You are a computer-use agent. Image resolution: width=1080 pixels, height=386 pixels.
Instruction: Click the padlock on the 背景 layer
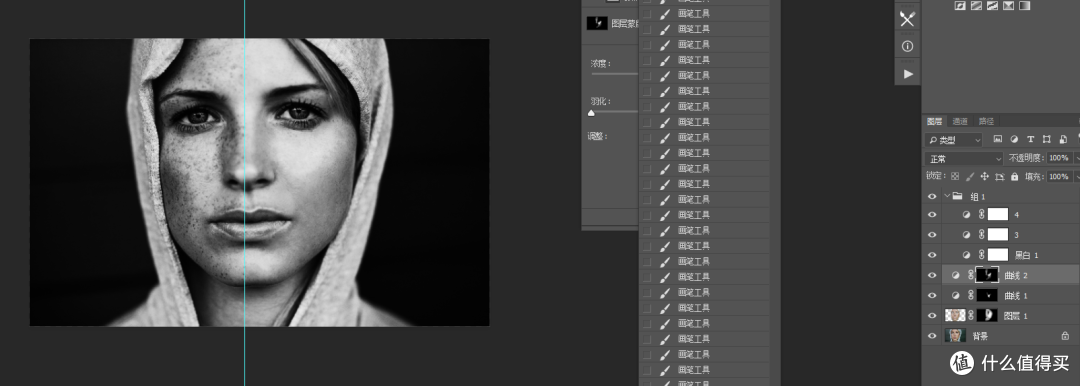pos(1065,336)
